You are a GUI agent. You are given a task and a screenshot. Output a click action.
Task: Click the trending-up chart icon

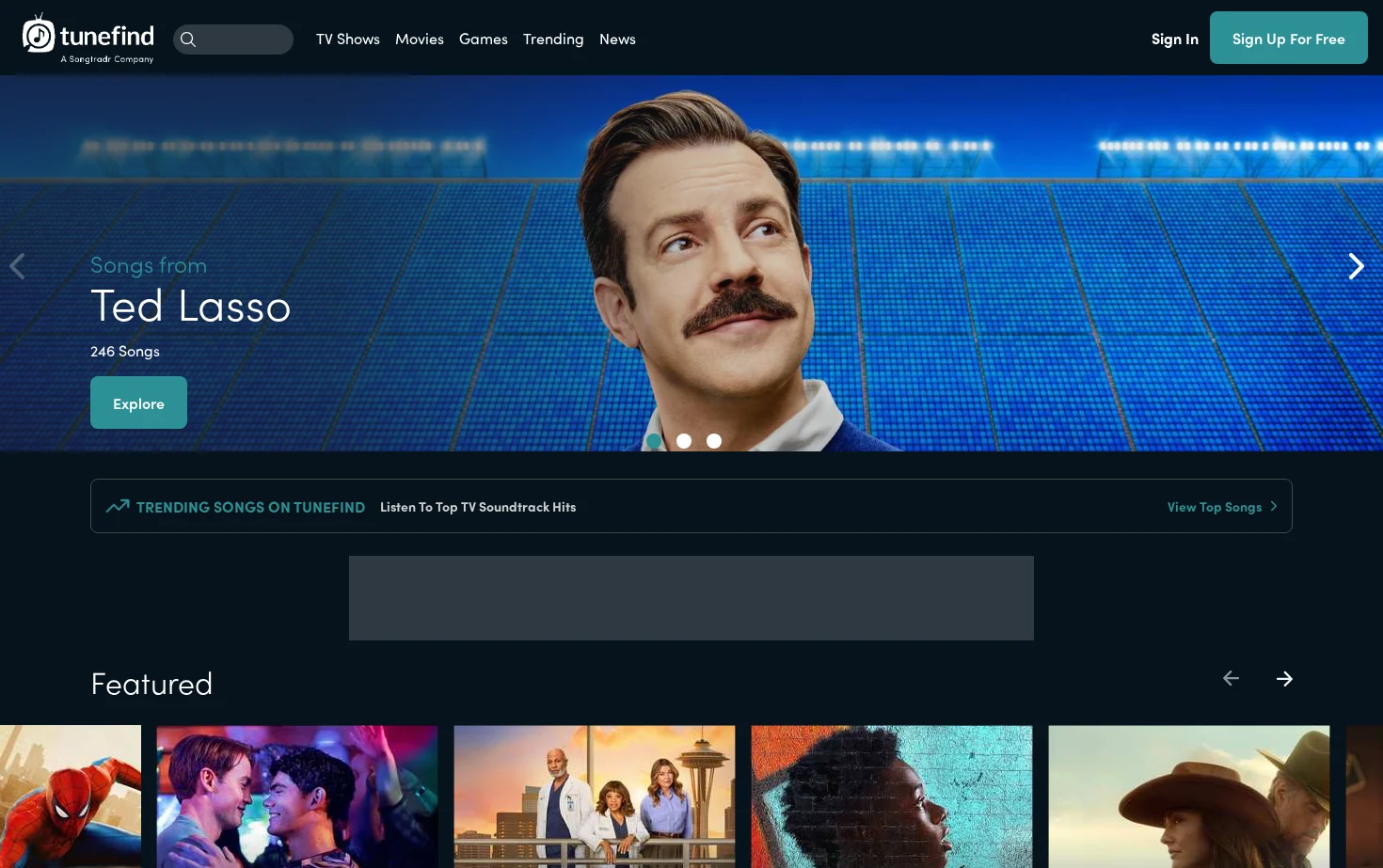[118, 506]
